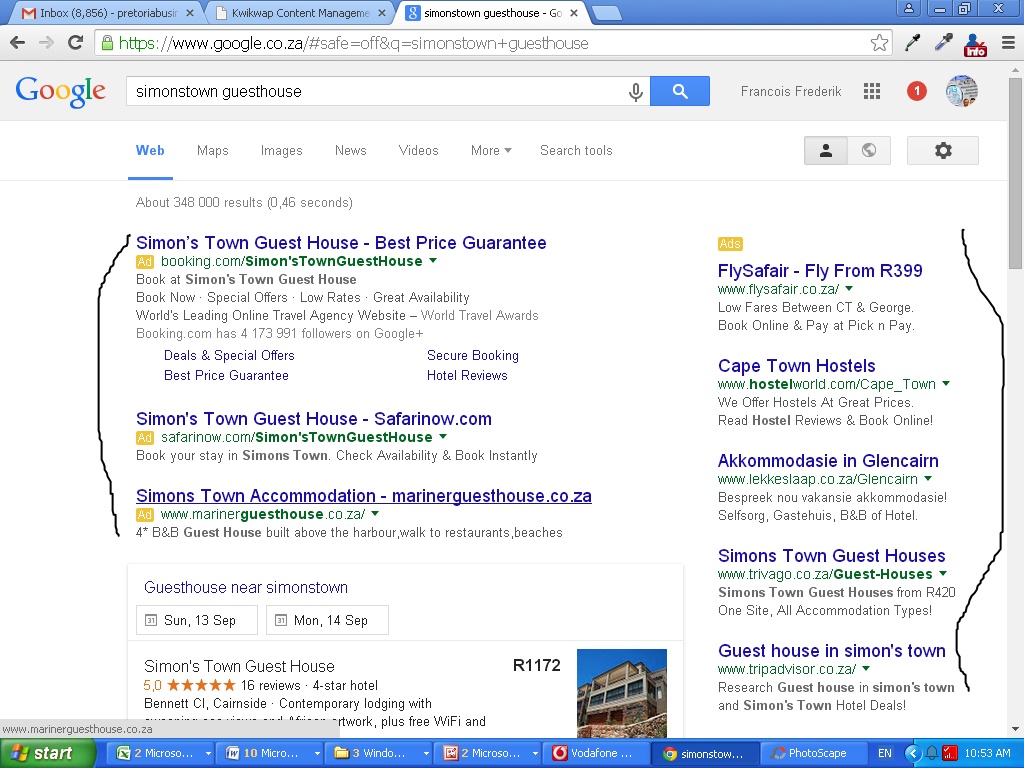Select private results person toggle

825,150
